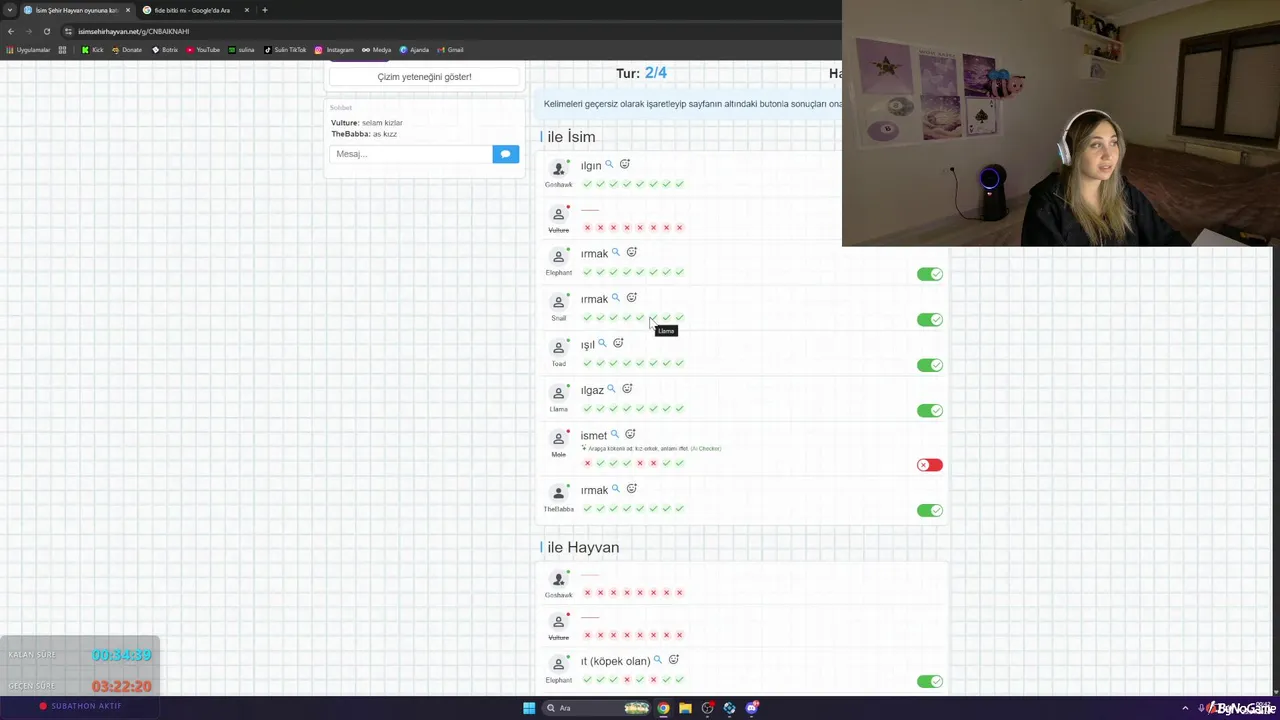1280x720 pixels.
Task: Click the address bar URL
Action: (x=133, y=31)
